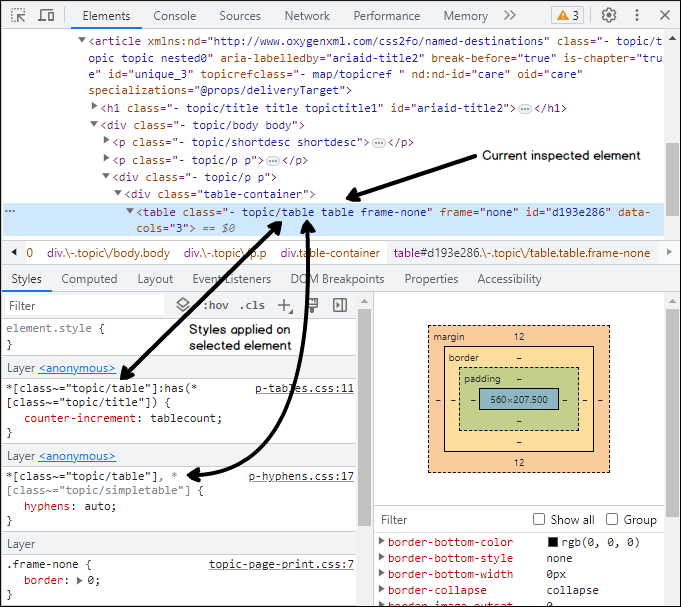Click the warnings badge showing 3
The width and height of the screenshot is (681, 607).
[566, 15]
